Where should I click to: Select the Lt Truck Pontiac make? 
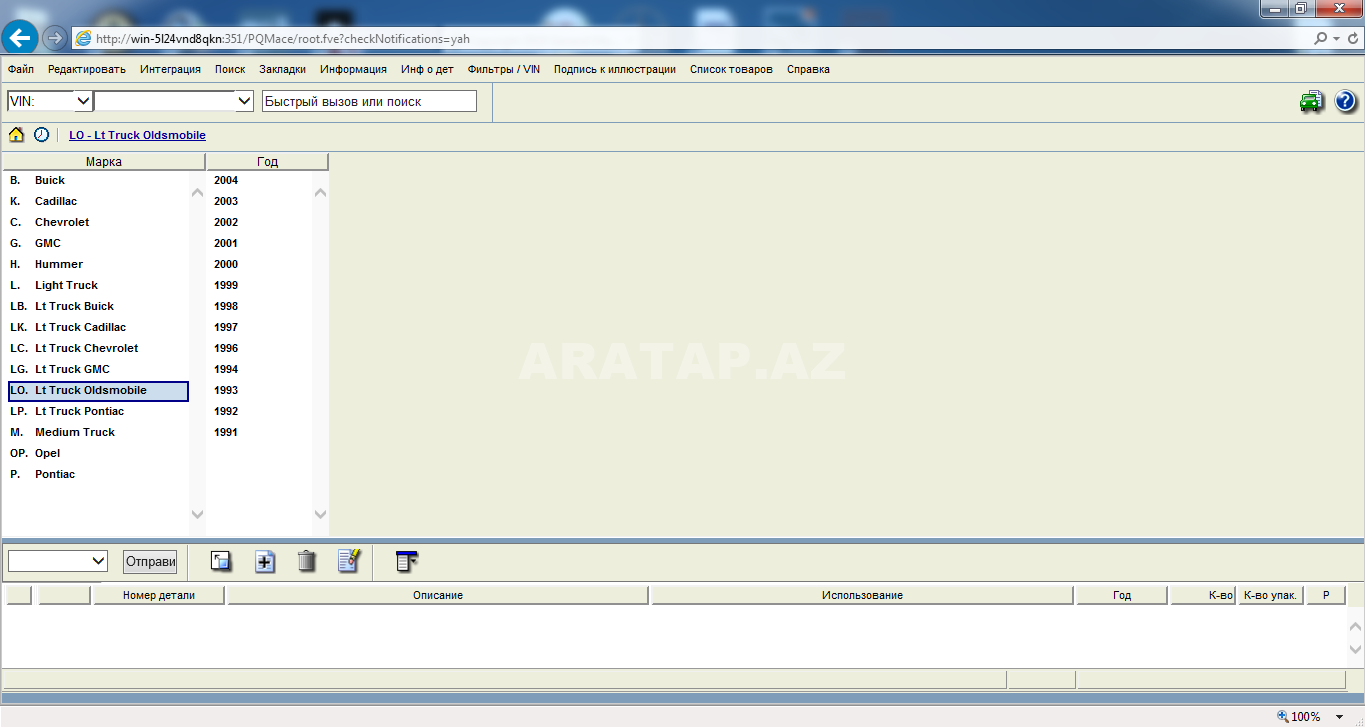pos(98,411)
